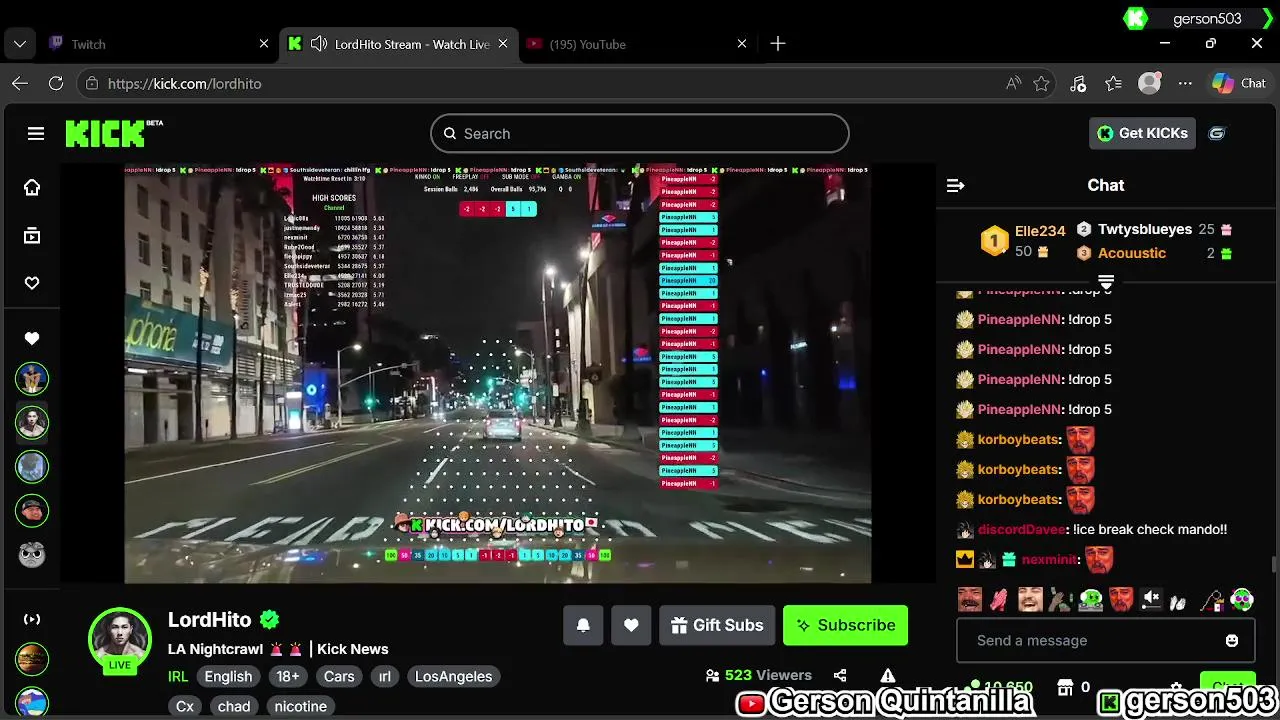
Task: Open Following outline heart icon in sidebar
Action: click(x=32, y=283)
